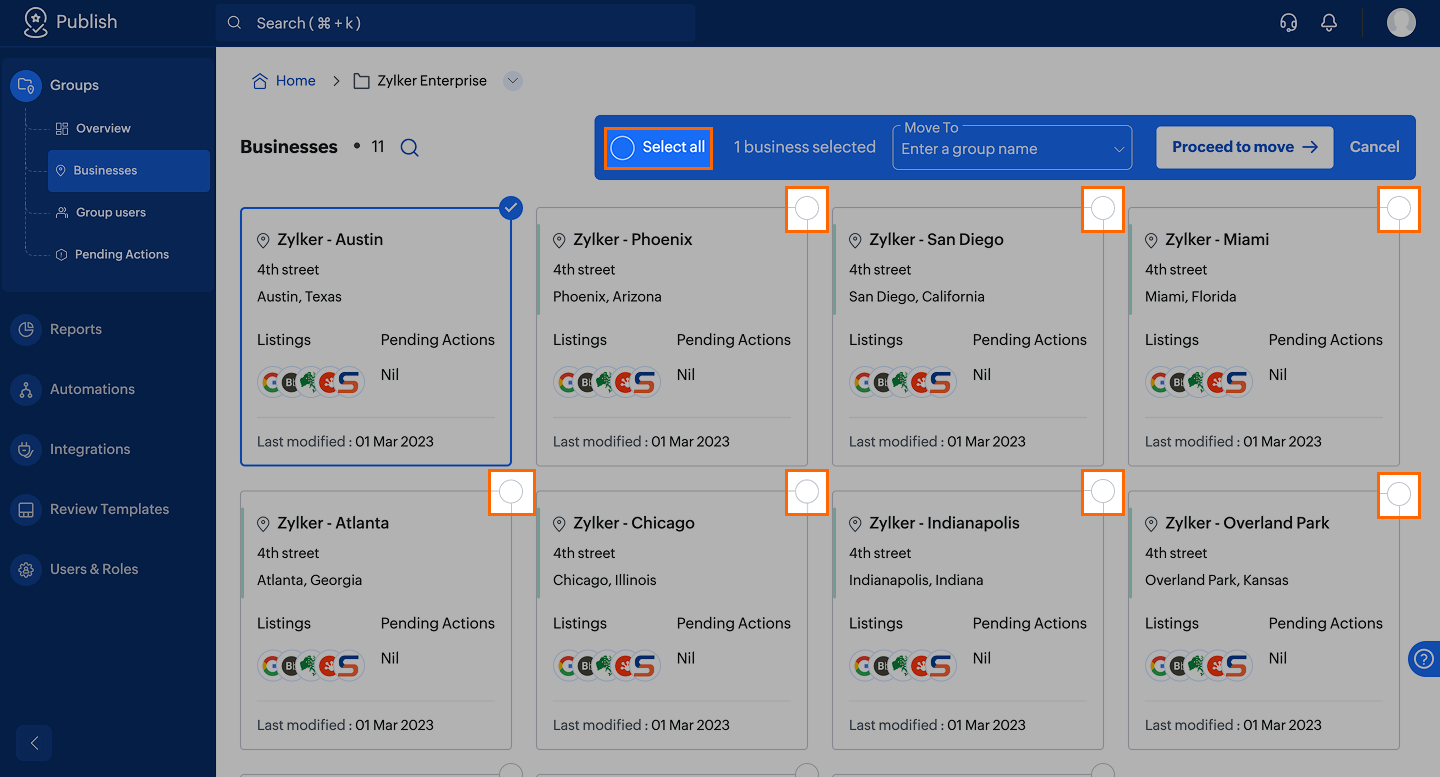
Task: Click the 'Zylker - Phoenix' card title
Action: point(633,240)
